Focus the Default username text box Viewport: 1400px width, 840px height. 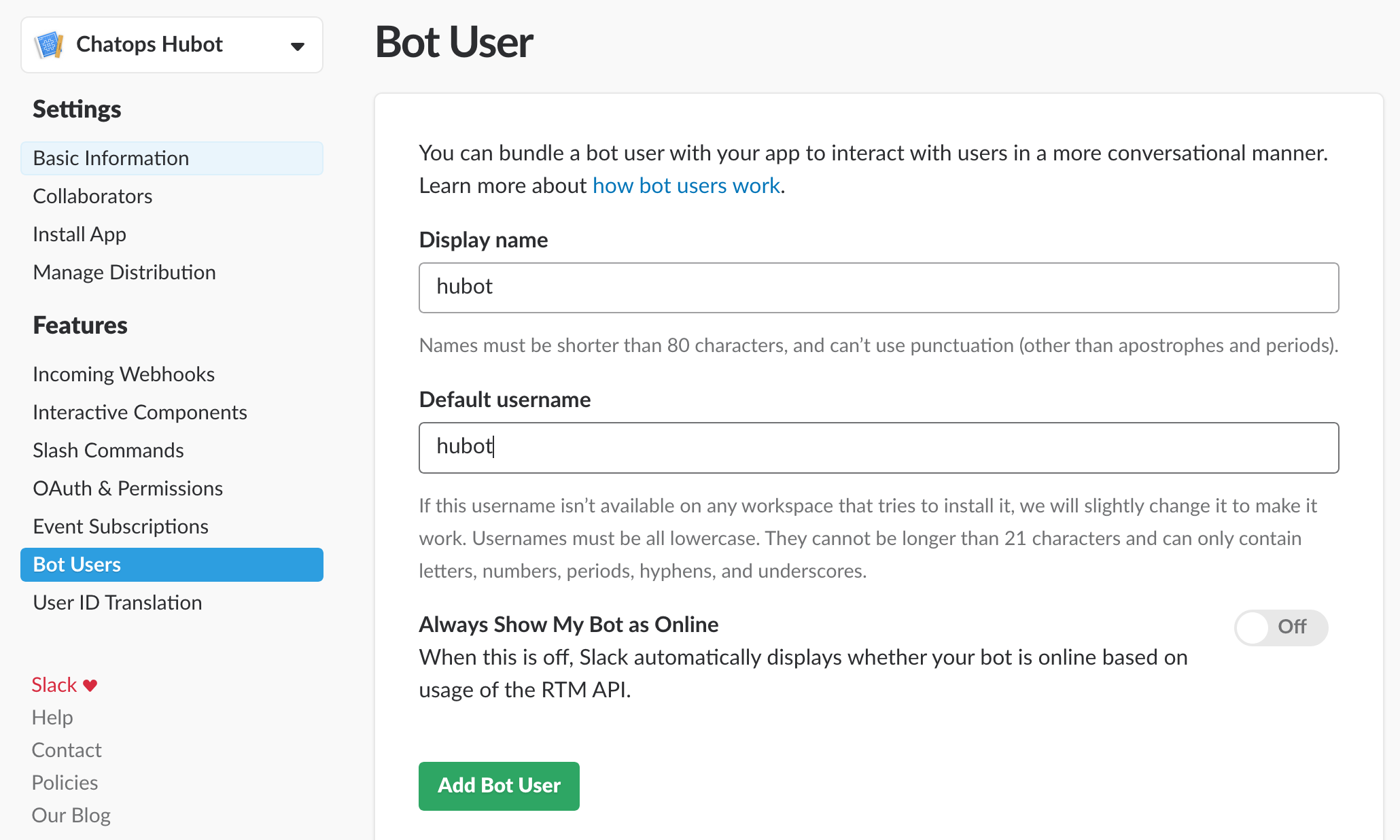click(878, 447)
